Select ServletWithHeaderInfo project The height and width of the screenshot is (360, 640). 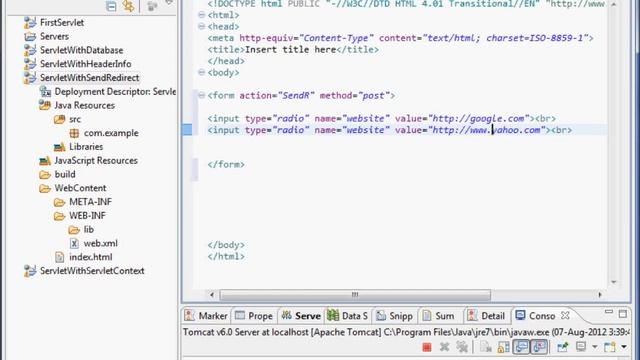tap(85, 64)
